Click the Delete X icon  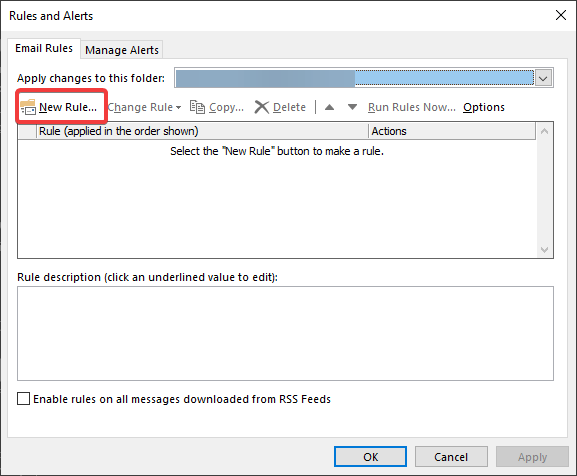click(x=262, y=107)
